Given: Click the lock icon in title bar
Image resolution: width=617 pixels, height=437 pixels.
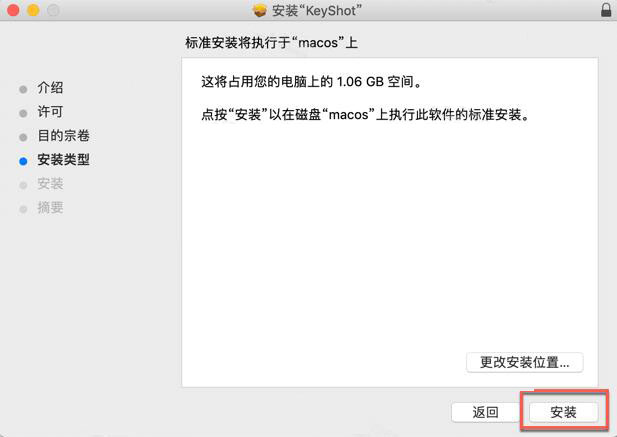Looking at the screenshot, I should tap(606, 10).
